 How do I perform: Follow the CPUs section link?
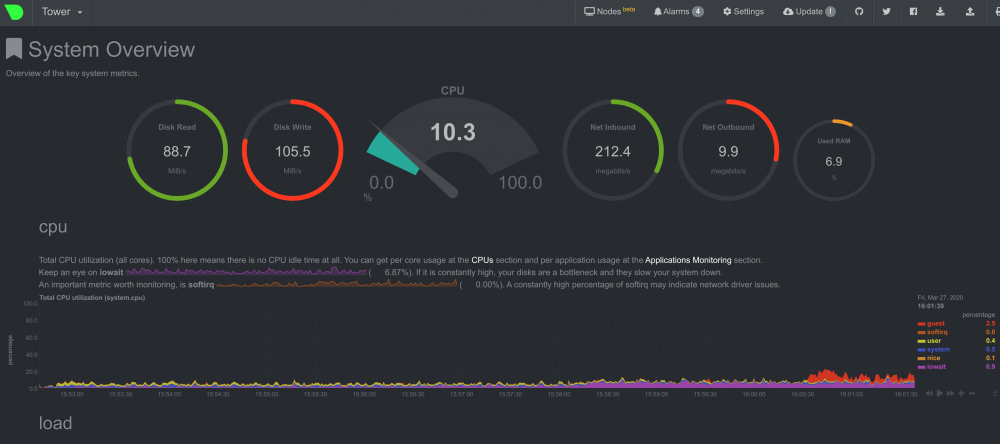482,260
